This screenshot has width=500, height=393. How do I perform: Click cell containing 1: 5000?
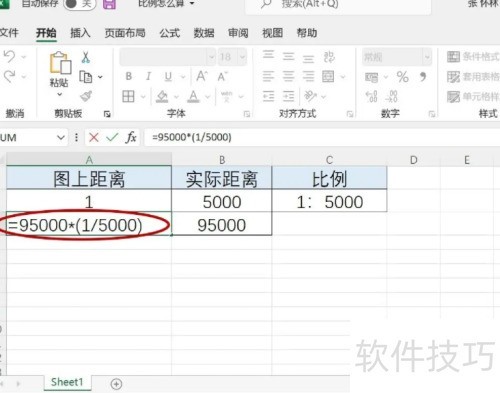click(x=329, y=202)
